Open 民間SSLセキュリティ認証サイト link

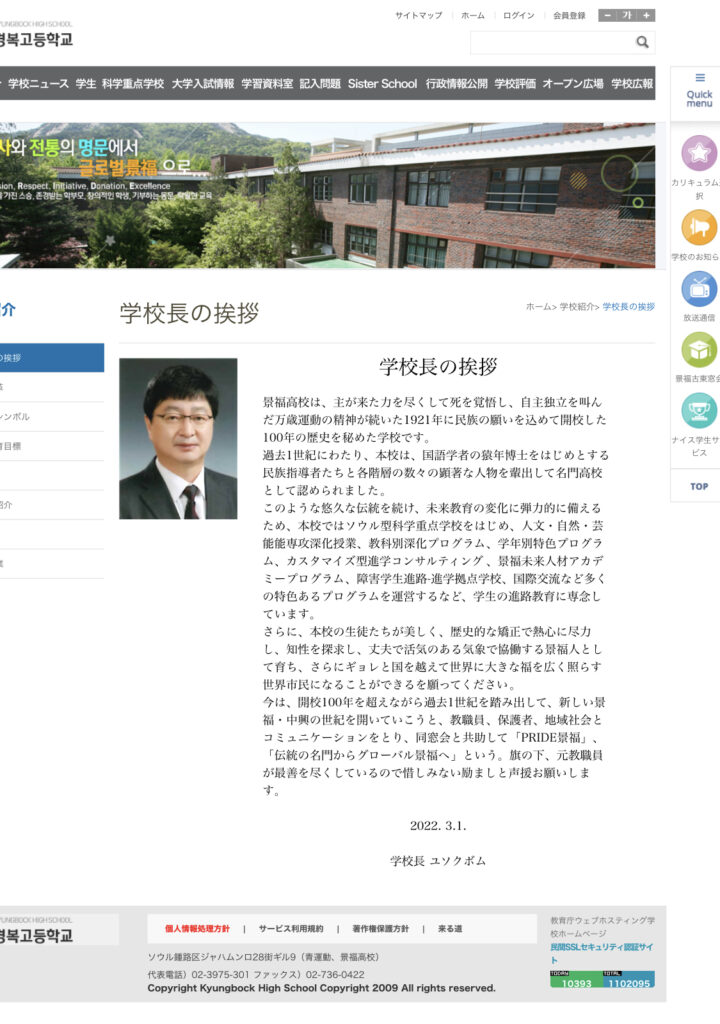[x=601, y=953]
